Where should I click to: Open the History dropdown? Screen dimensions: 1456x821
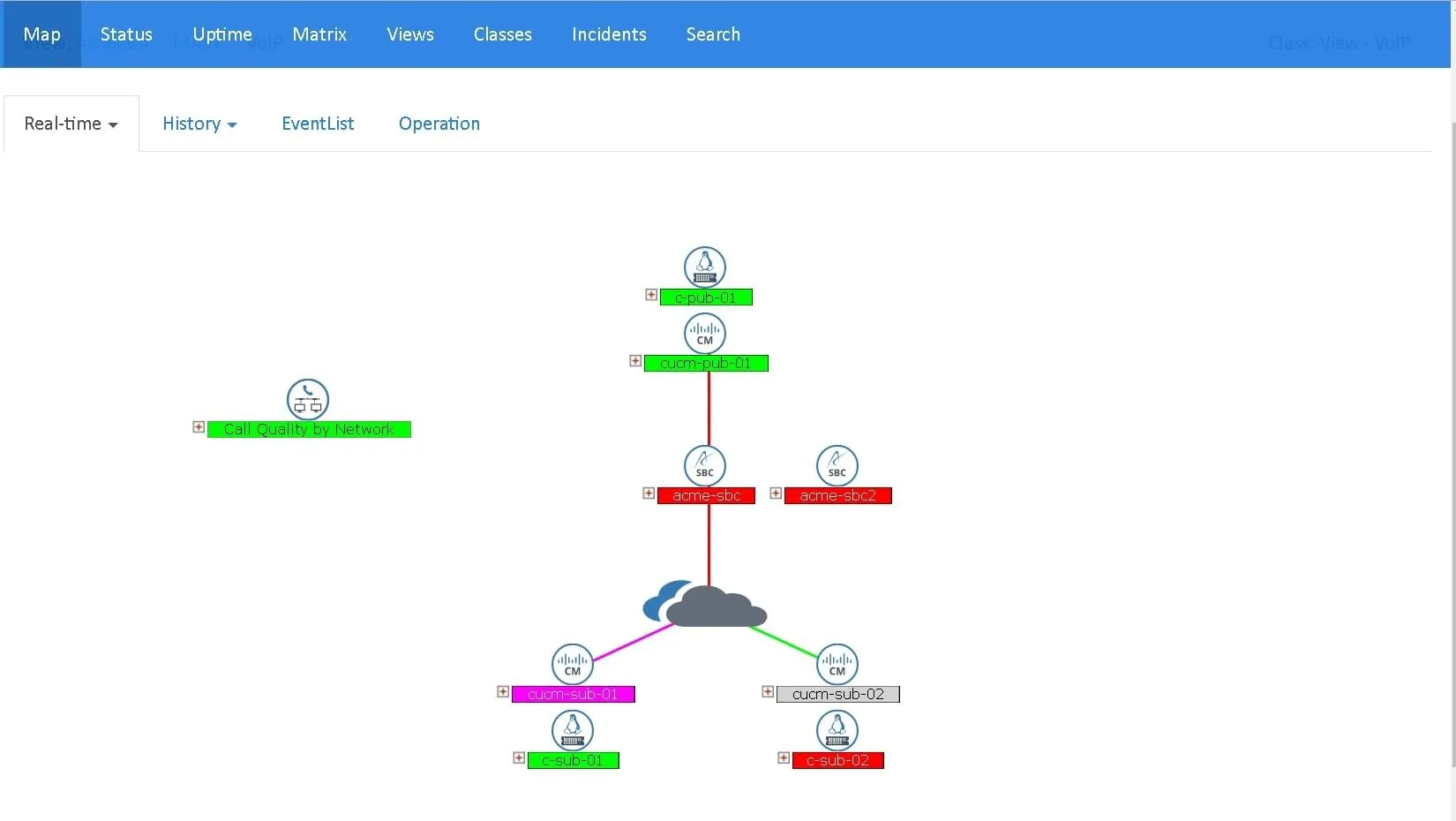pos(199,124)
